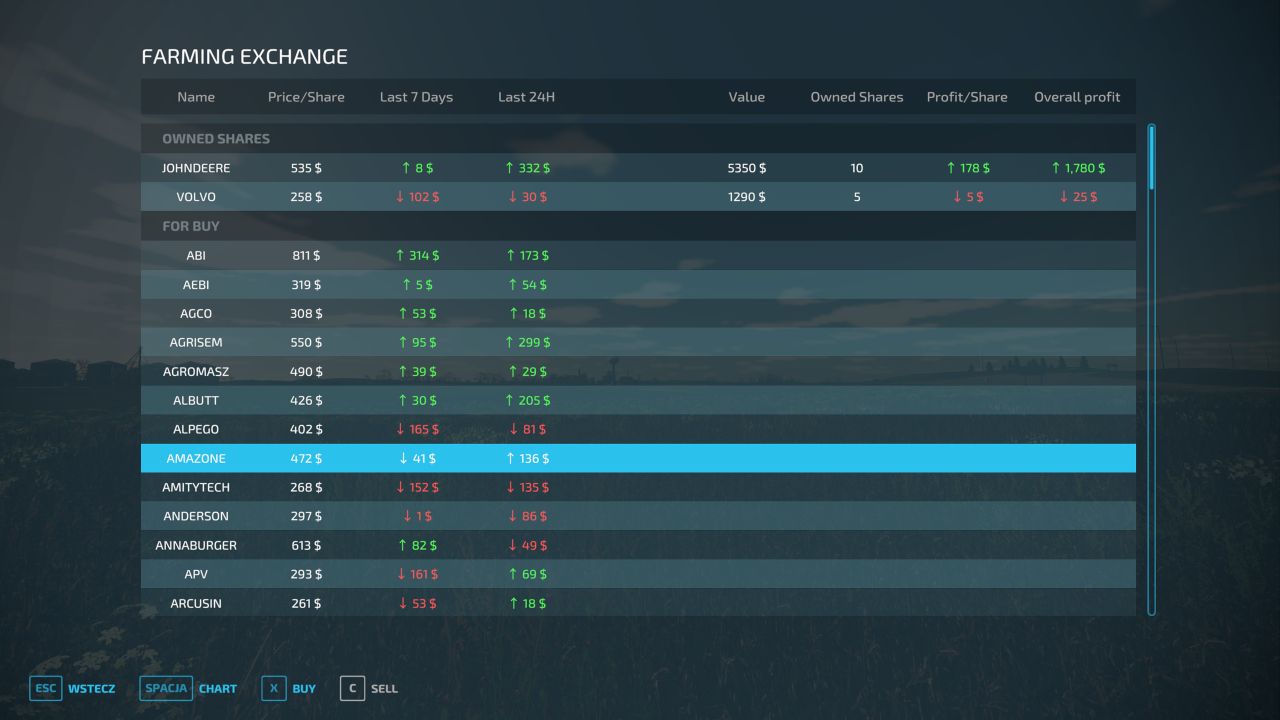
Task: Select the ABI stock row
Action: point(638,255)
